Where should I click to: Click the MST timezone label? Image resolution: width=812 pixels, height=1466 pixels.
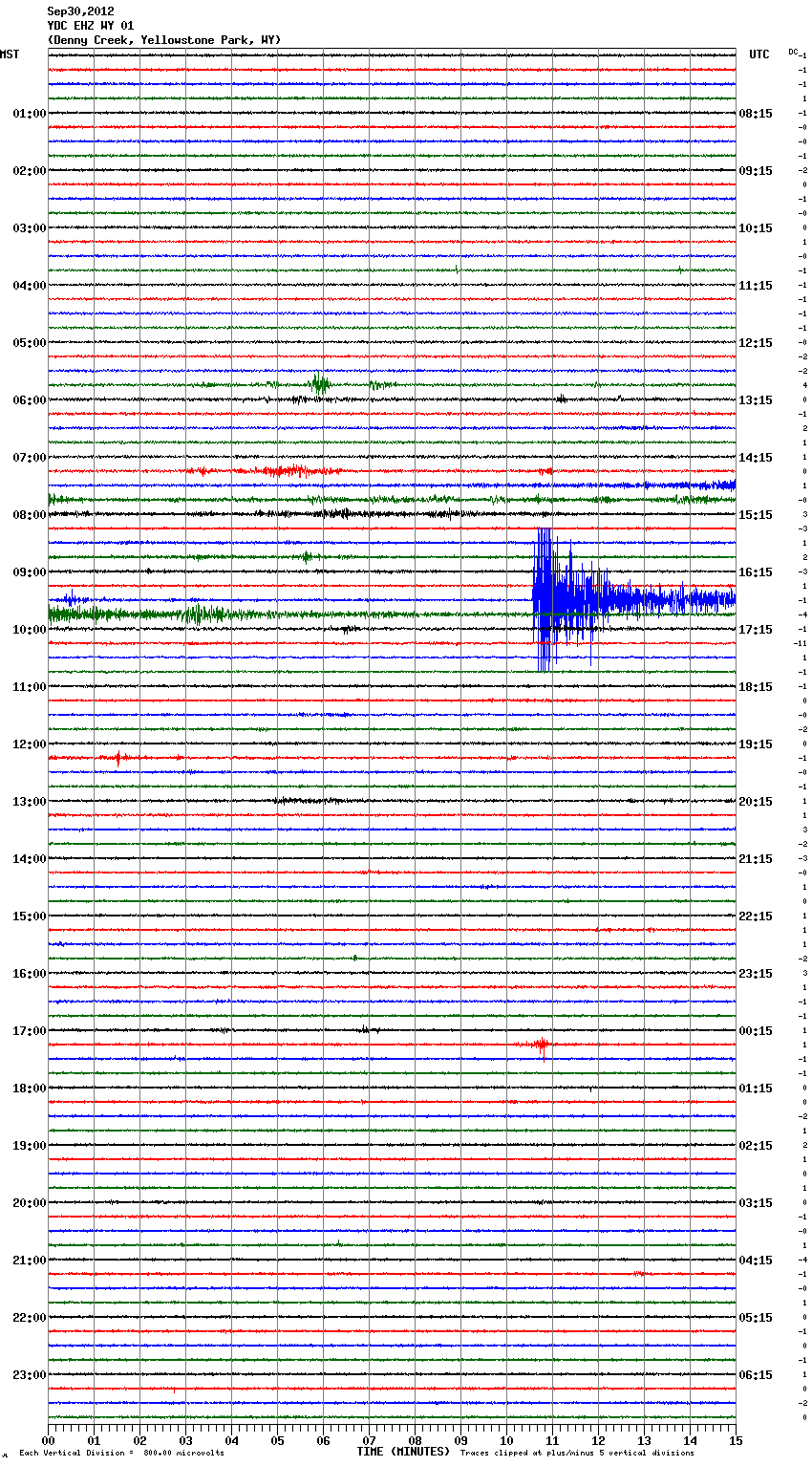10,54
